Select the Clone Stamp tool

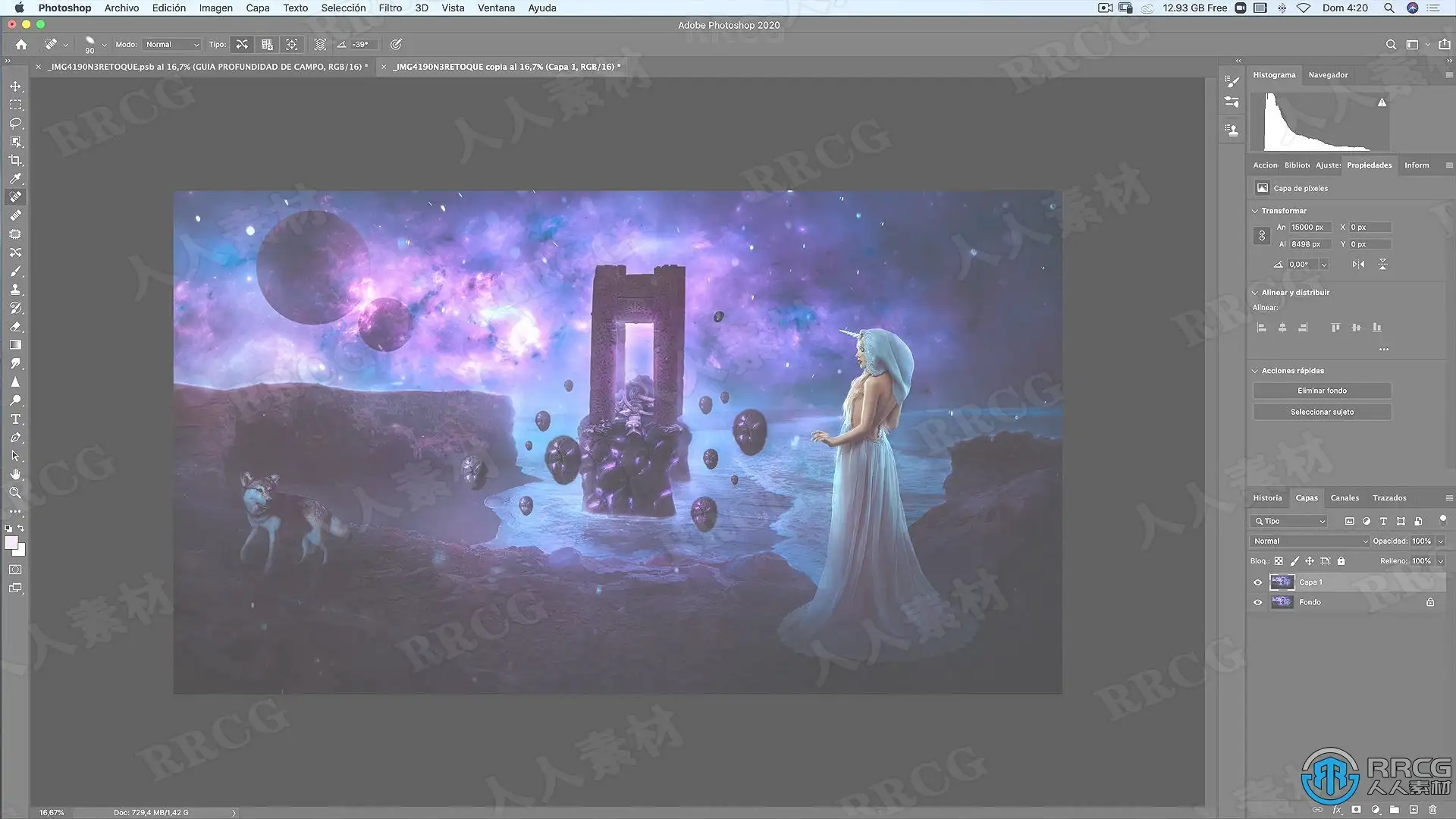15,290
